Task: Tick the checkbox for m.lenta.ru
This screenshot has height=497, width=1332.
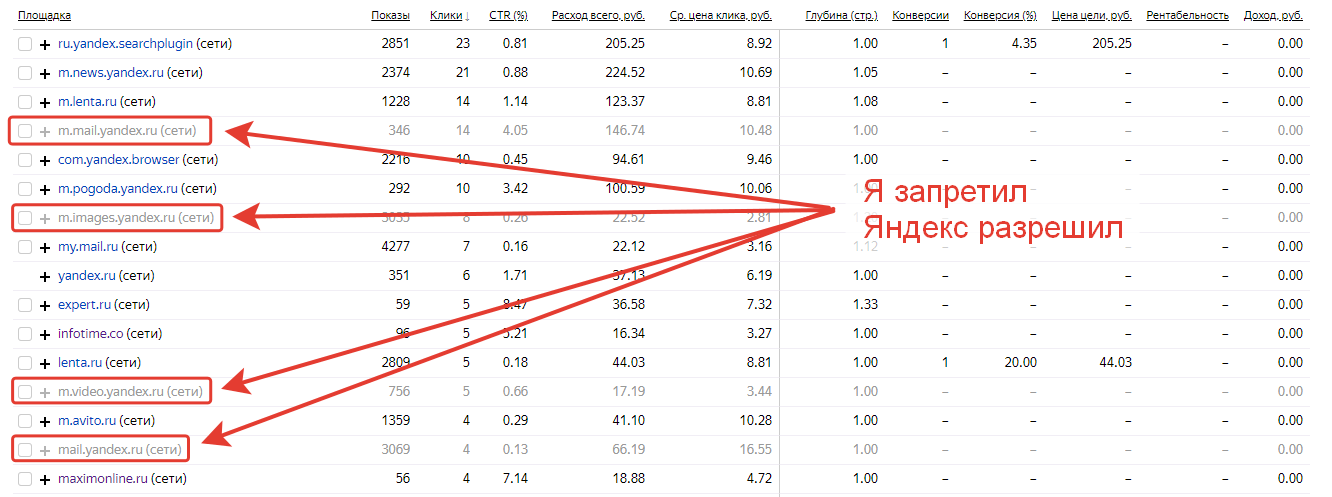Action: (25, 102)
